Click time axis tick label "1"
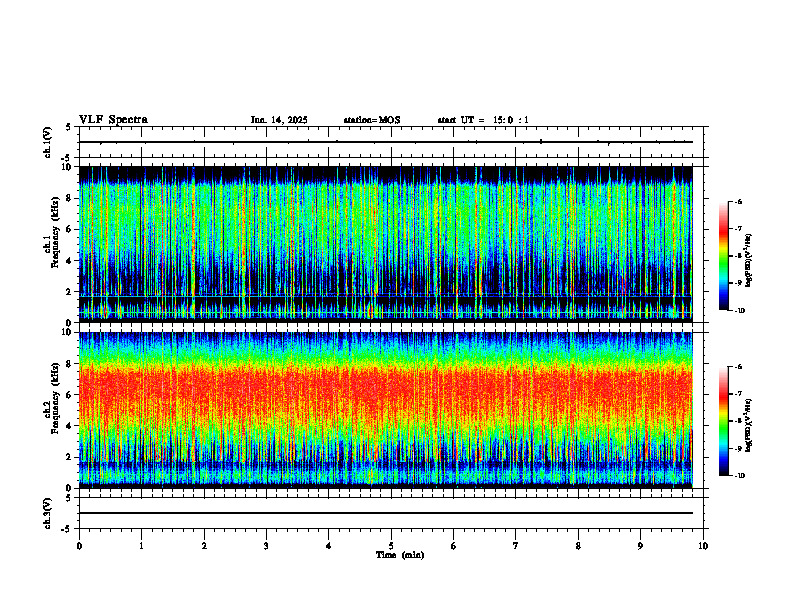The height and width of the screenshot is (612, 792). tap(141, 546)
